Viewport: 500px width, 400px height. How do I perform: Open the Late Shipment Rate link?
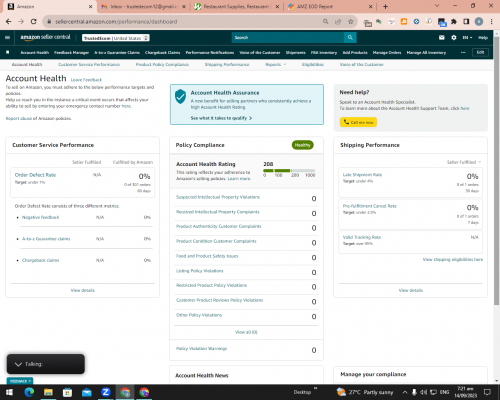click(362, 175)
